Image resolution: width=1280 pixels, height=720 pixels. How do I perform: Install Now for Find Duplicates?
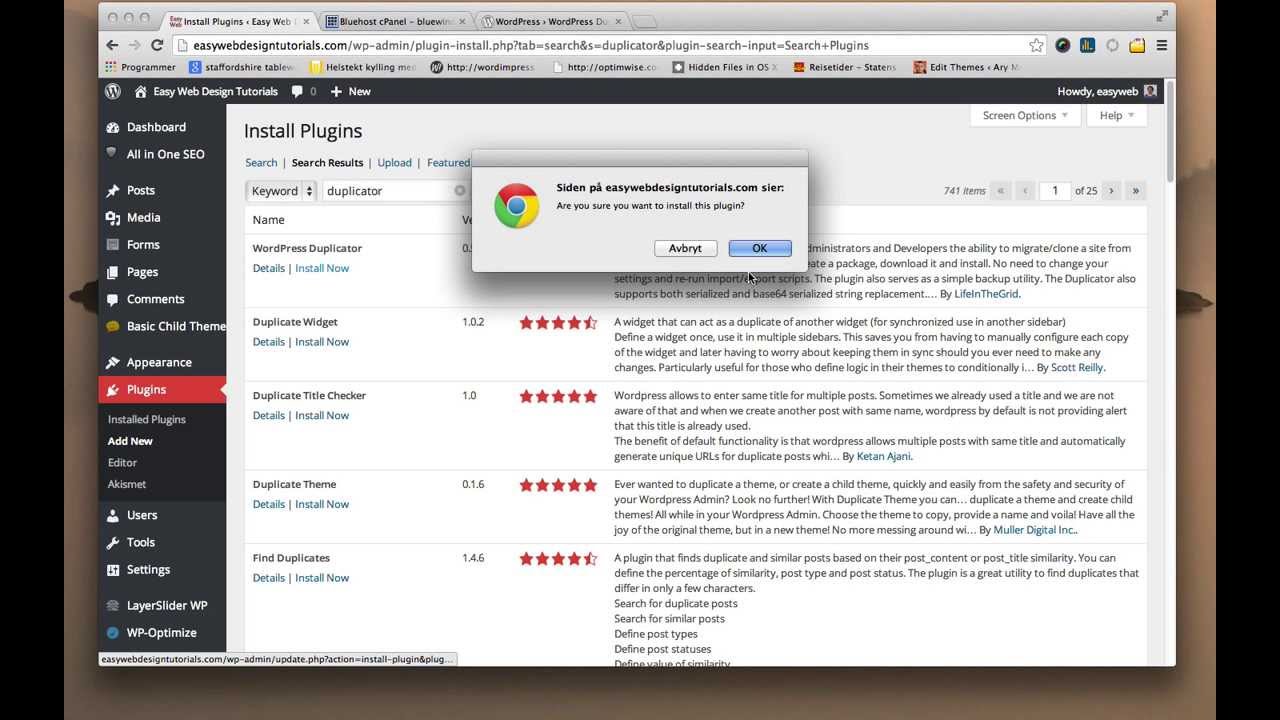[322, 578]
